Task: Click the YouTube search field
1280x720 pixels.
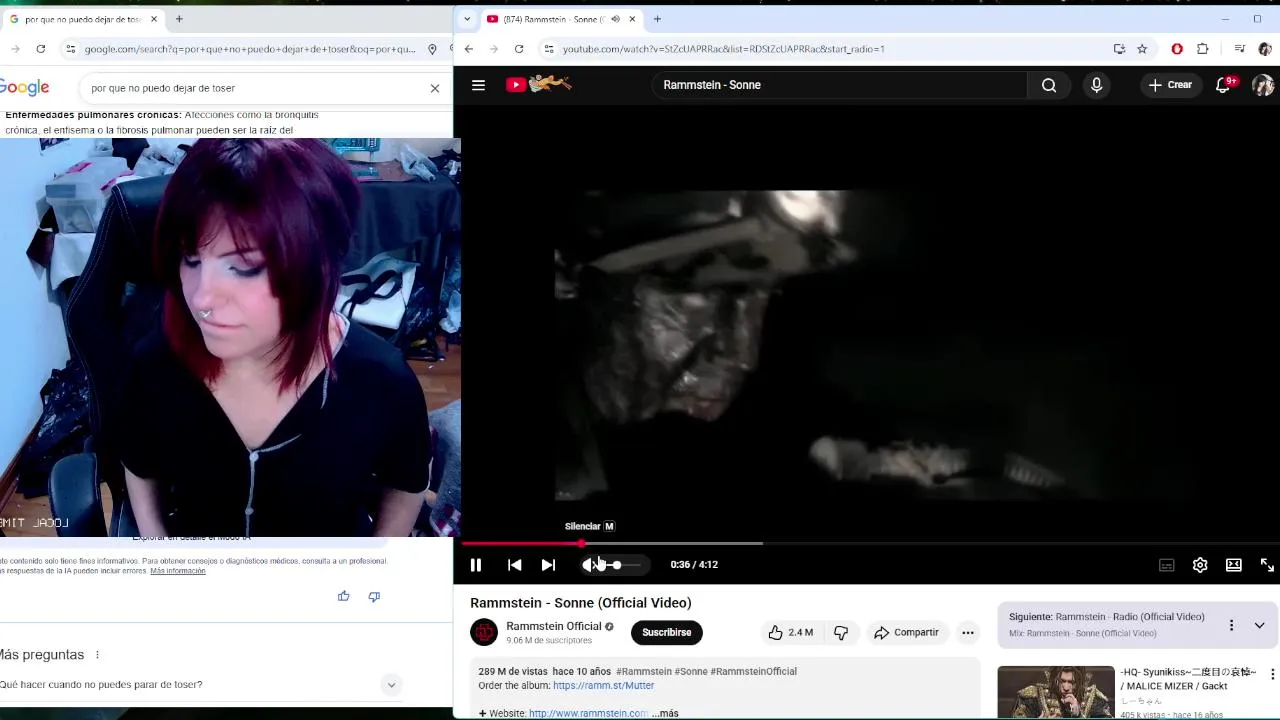Action: (x=840, y=85)
